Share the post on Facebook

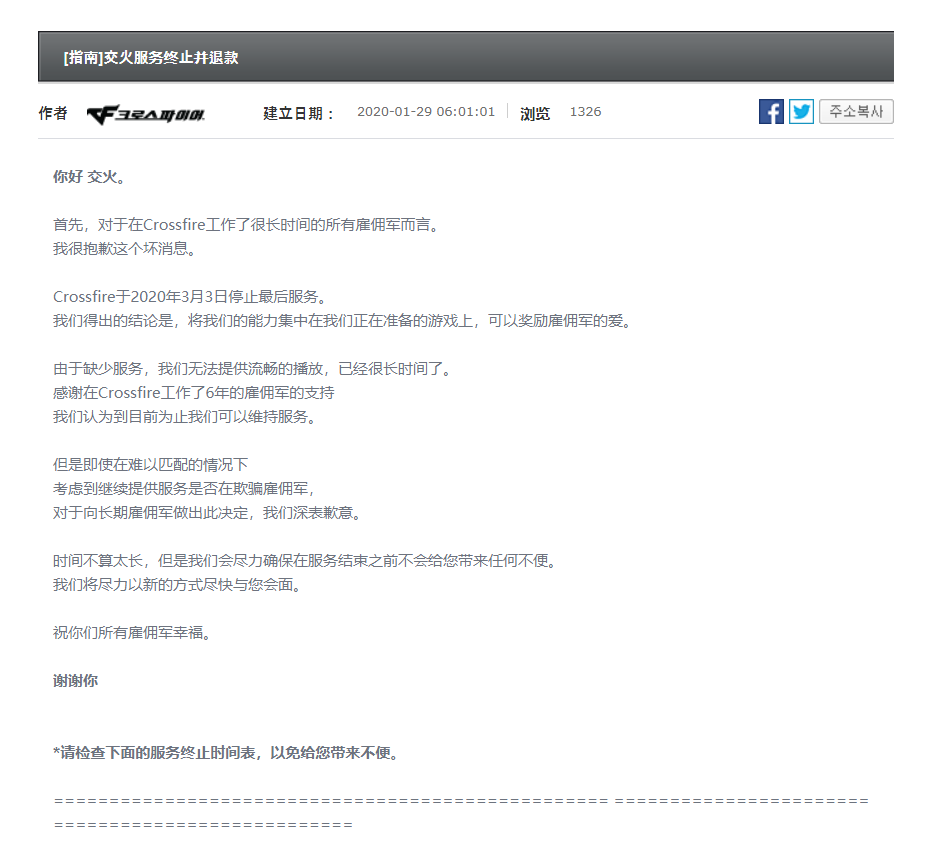pyautogui.click(x=771, y=112)
